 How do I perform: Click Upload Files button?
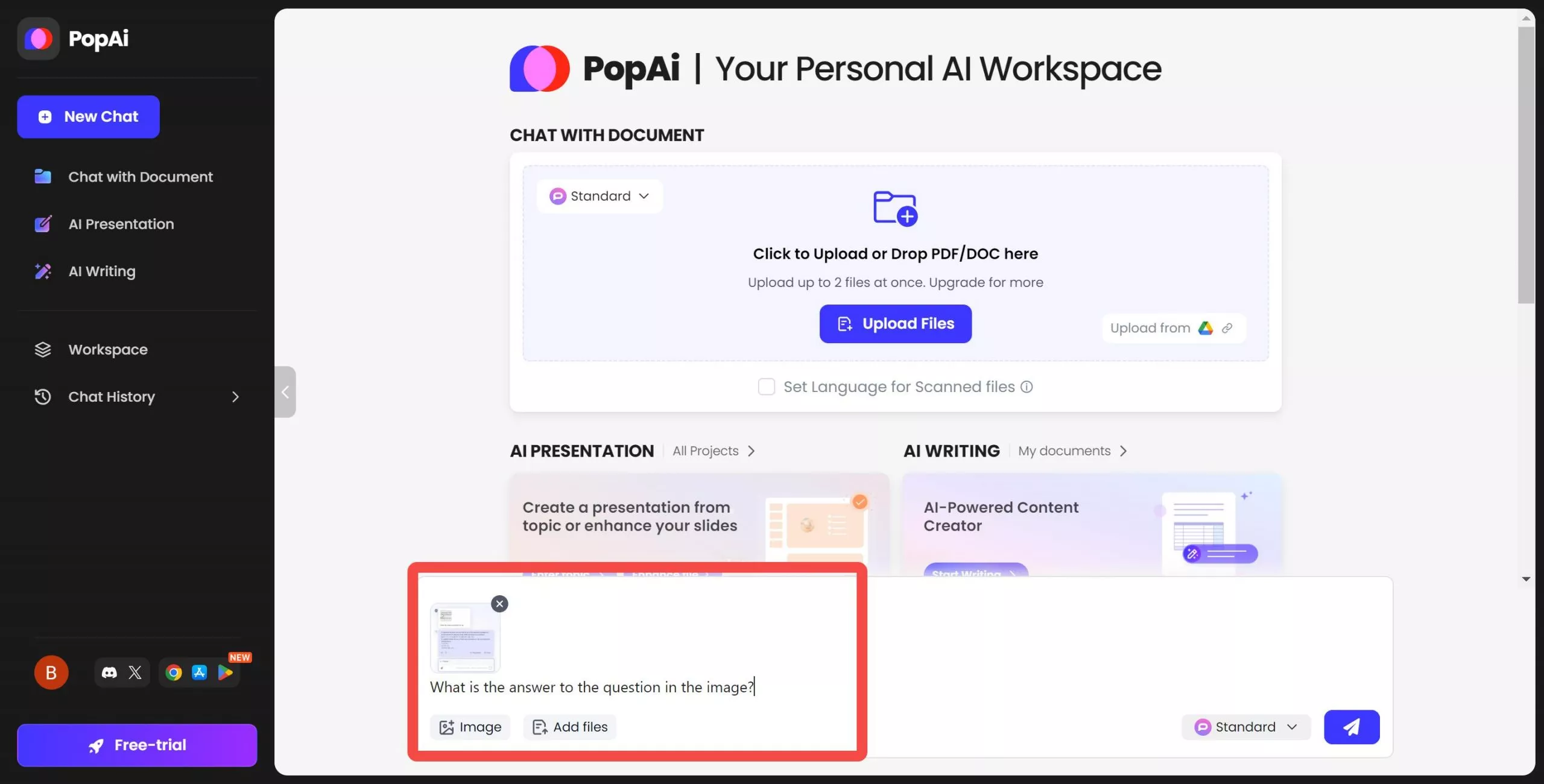coord(895,324)
